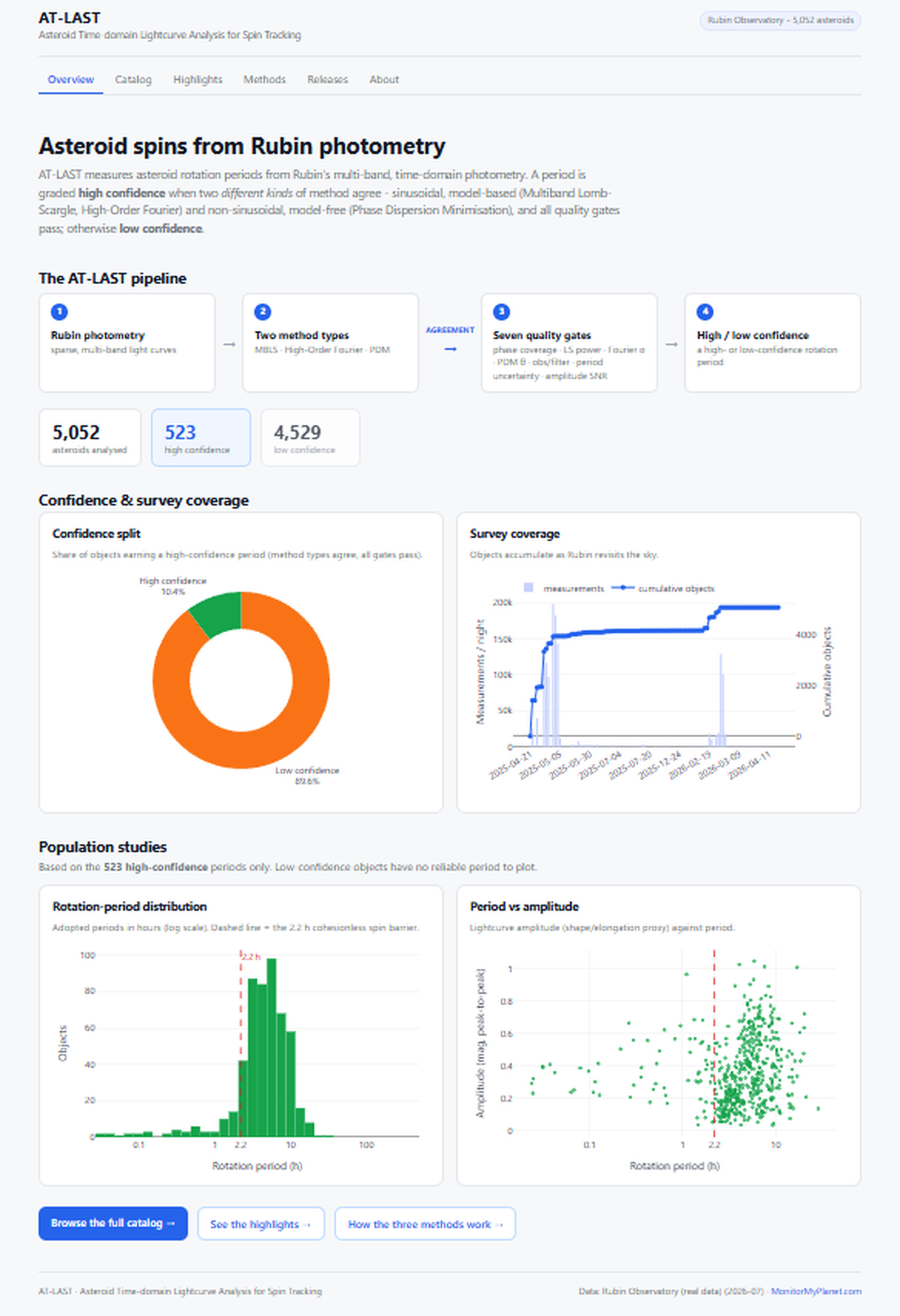Click the Confidence split heading
Viewport: 900px width, 1316px height.
96,533
